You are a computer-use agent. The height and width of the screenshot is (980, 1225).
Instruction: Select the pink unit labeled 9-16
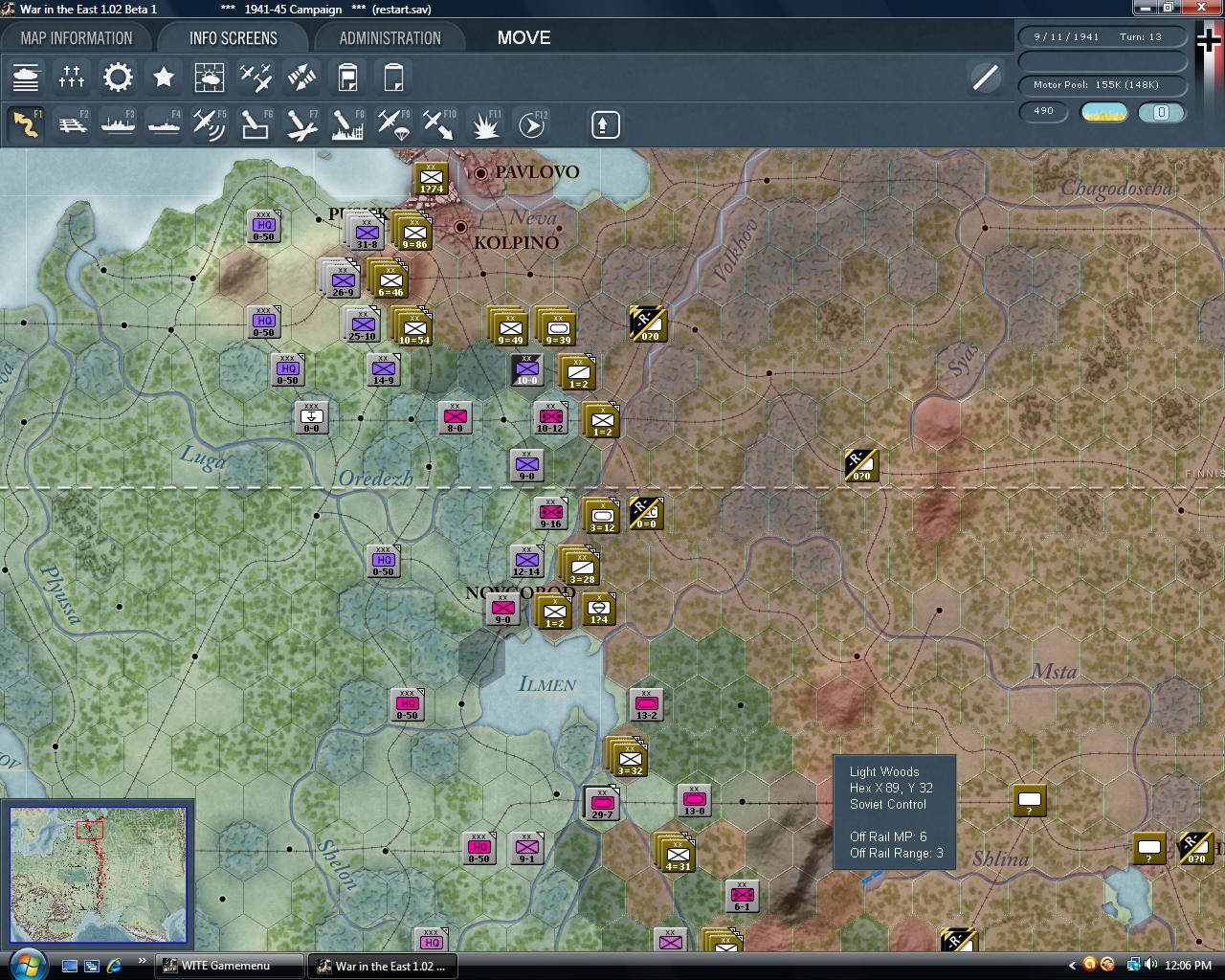[x=550, y=513]
